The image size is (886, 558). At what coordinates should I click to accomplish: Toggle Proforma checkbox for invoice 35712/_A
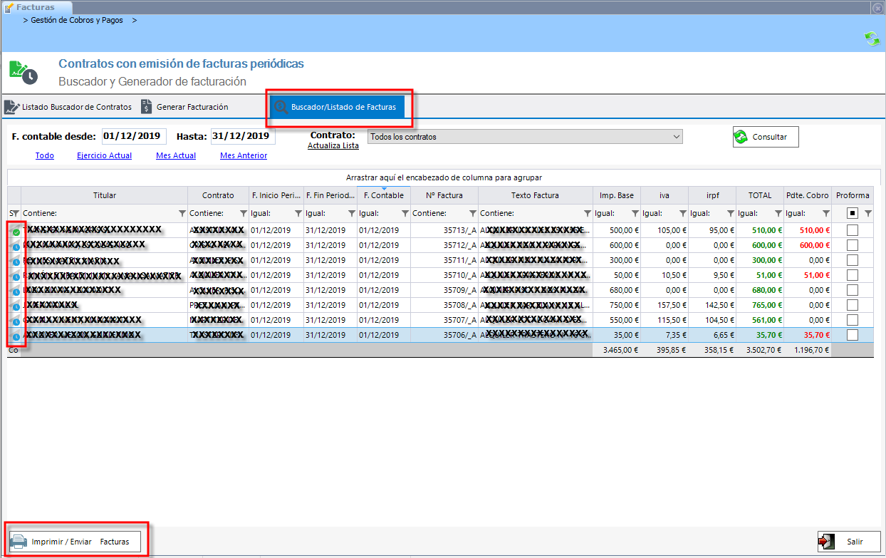pos(852,245)
